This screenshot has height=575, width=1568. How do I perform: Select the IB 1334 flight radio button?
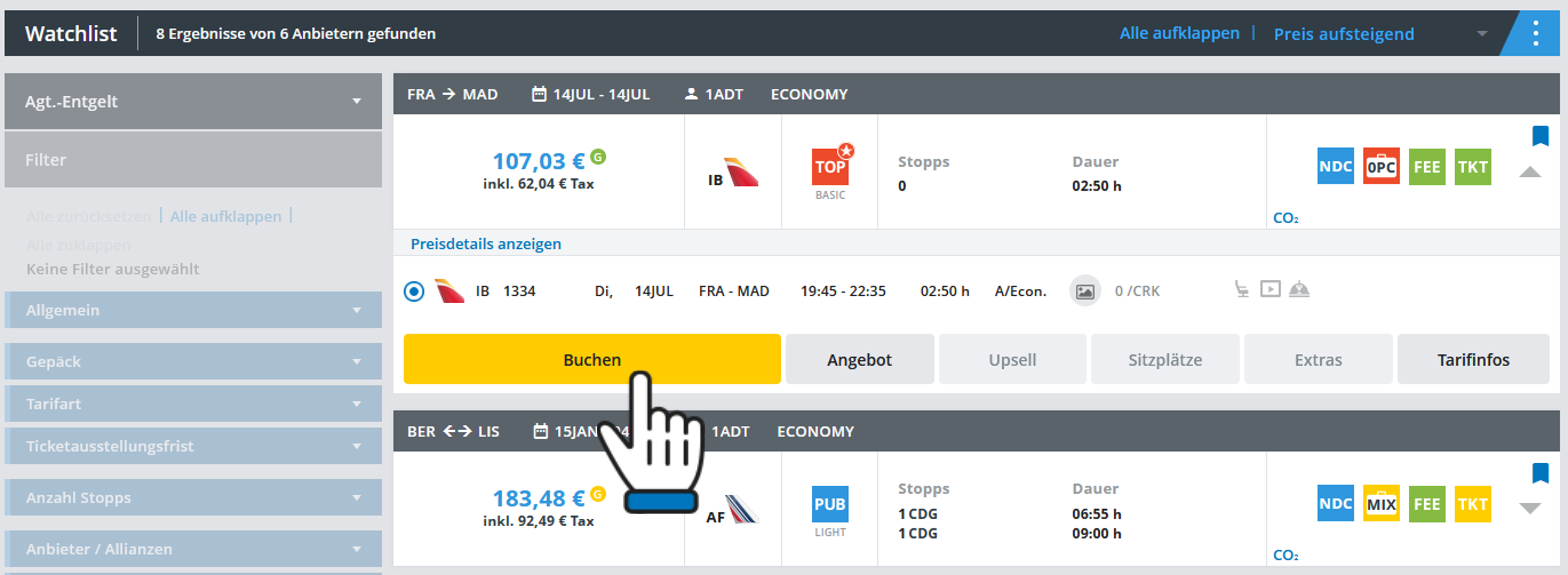pos(414,291)
